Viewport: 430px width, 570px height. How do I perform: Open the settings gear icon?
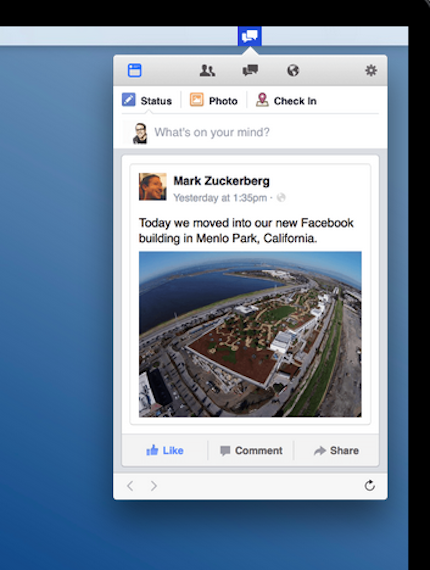coord(371,70)
